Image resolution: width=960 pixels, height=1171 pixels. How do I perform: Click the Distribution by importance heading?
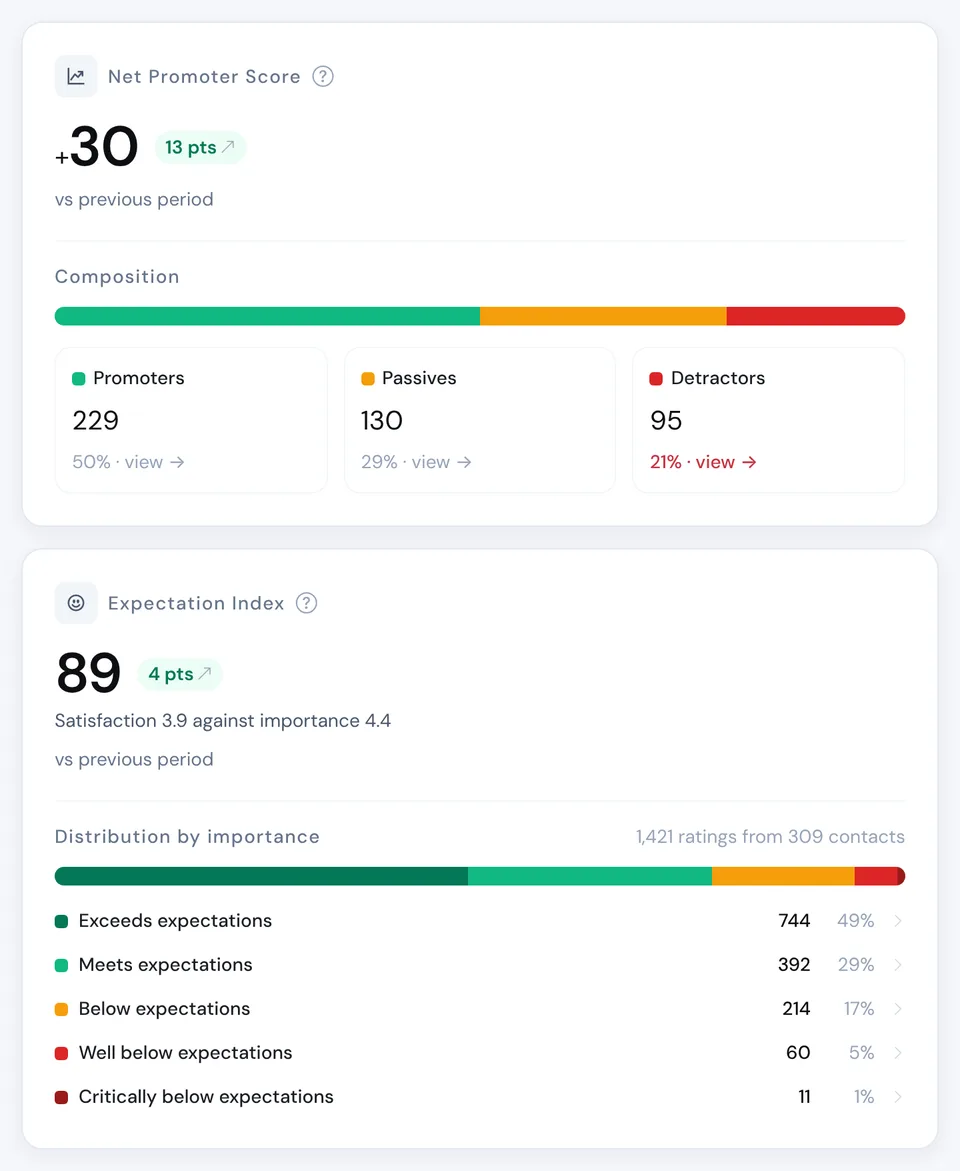pyautogui.click(x=188, y=836)
